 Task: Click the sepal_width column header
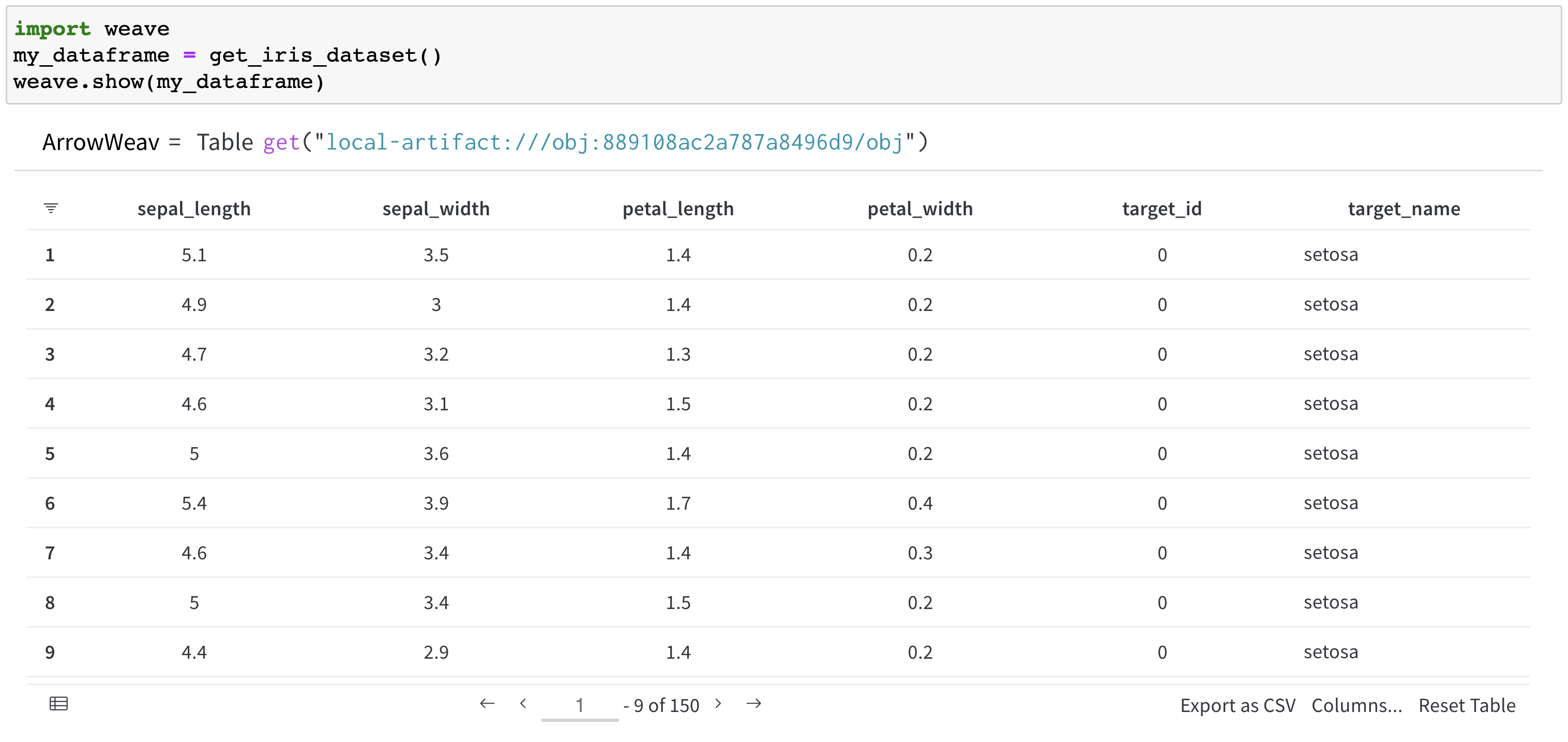(x=436, y=209)
